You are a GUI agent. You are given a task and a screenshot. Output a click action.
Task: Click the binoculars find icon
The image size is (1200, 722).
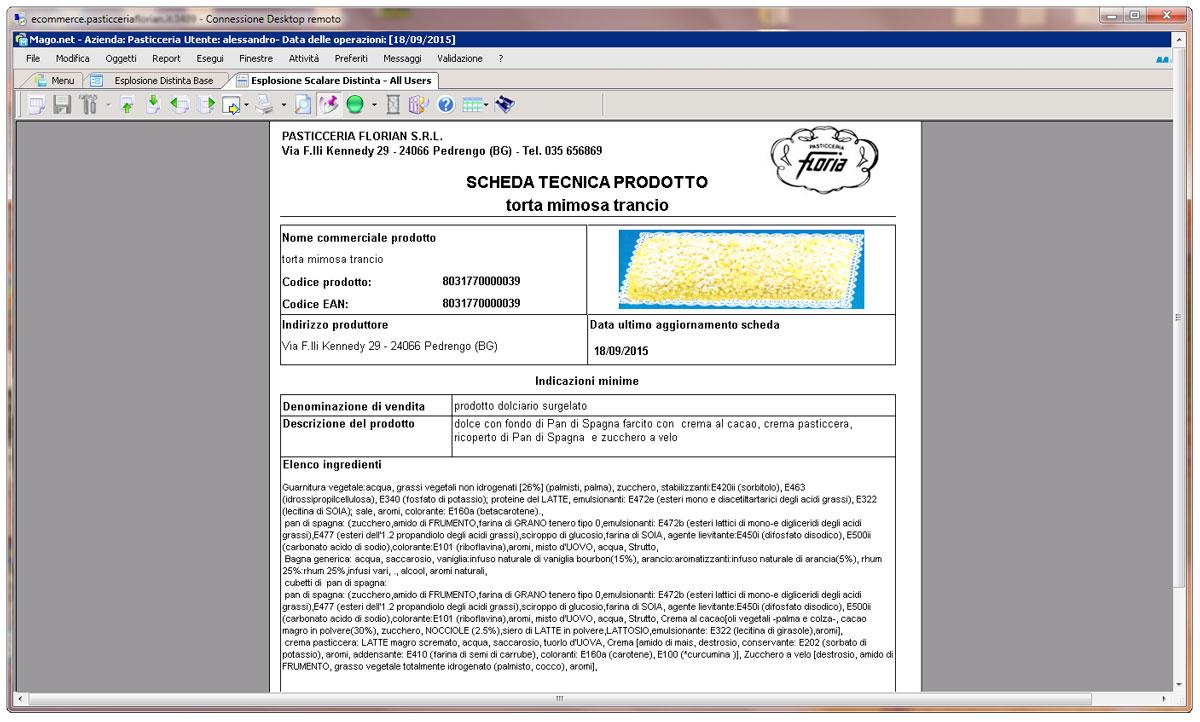tap(504, 104)
